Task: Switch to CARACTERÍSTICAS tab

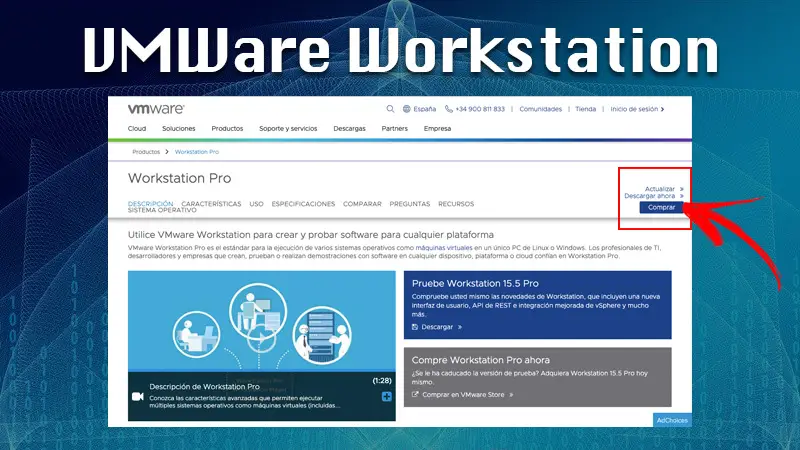Action: tap(211, 204)
